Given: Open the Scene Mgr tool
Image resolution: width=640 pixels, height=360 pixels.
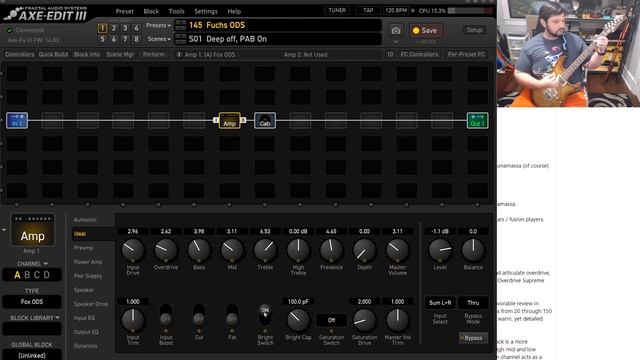Looking at the screenshot, I should click(120, 54).
